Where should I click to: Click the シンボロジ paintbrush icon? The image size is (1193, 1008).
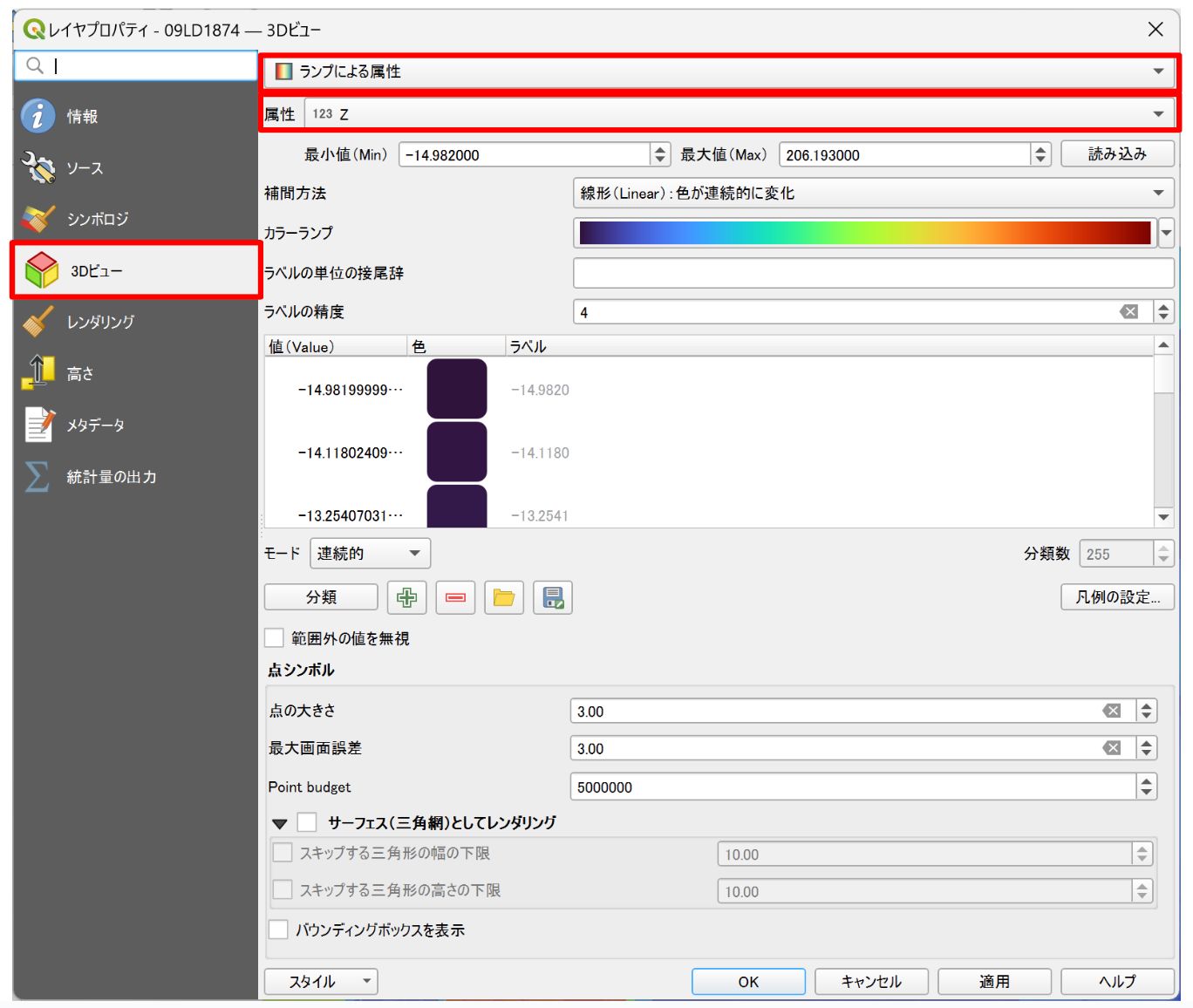37,219
